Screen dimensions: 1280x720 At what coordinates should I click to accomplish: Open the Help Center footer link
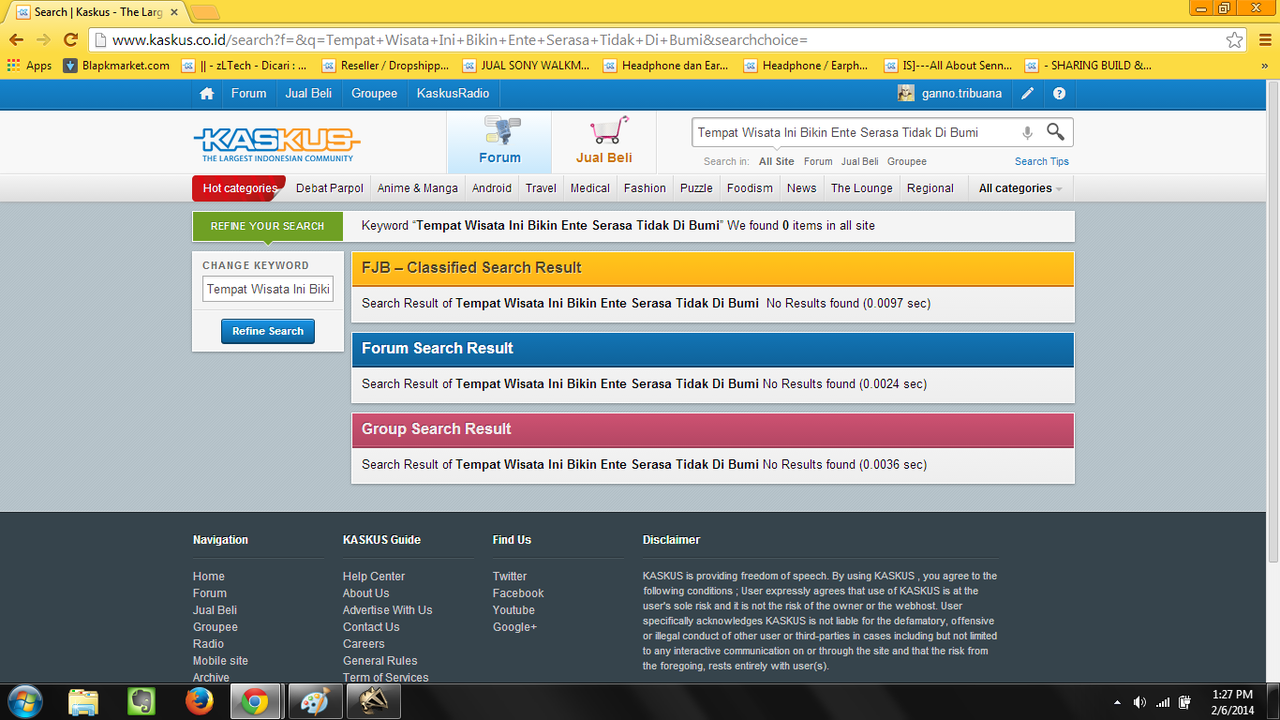[374, 576]
